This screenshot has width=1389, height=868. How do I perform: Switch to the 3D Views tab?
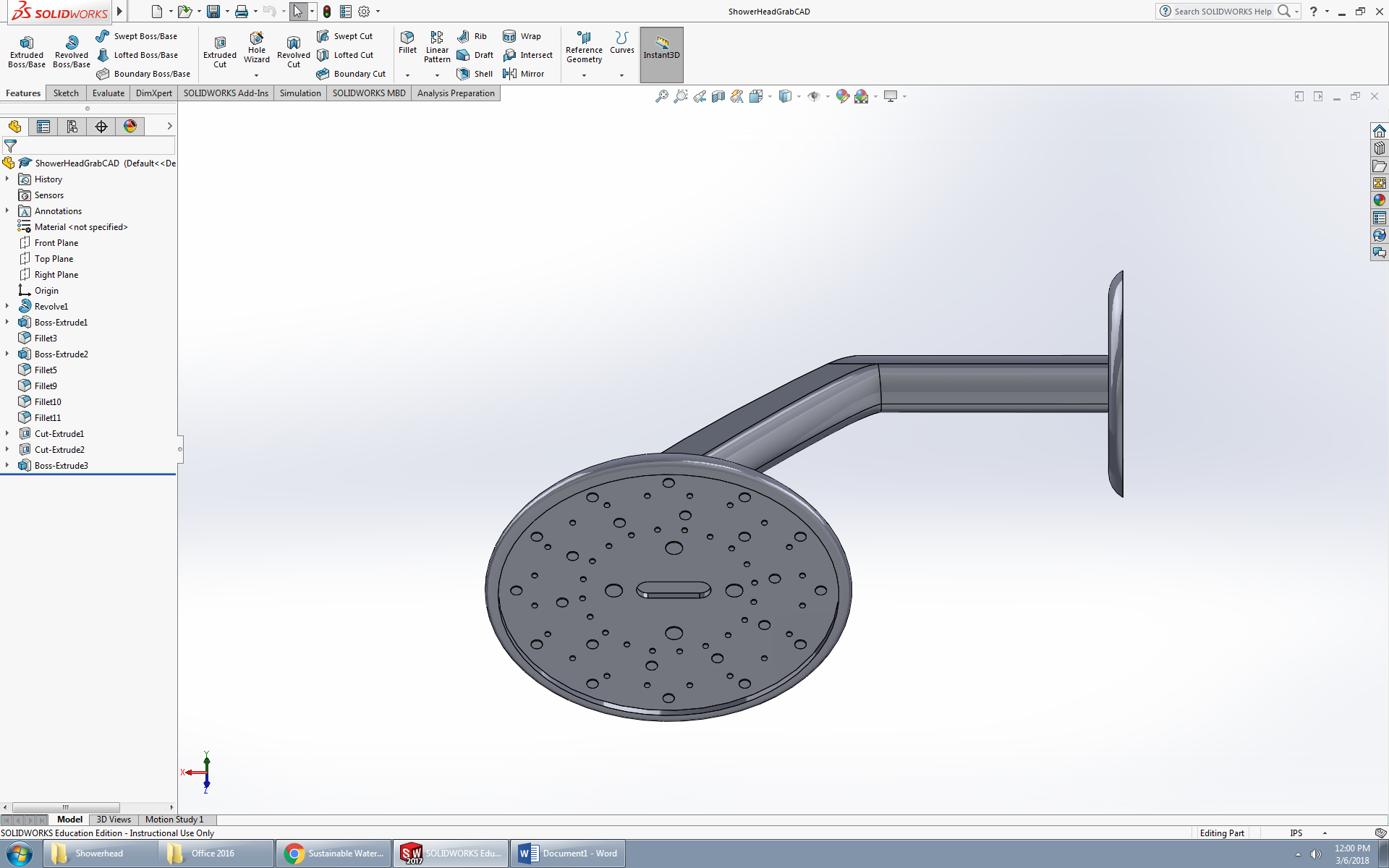114,820
